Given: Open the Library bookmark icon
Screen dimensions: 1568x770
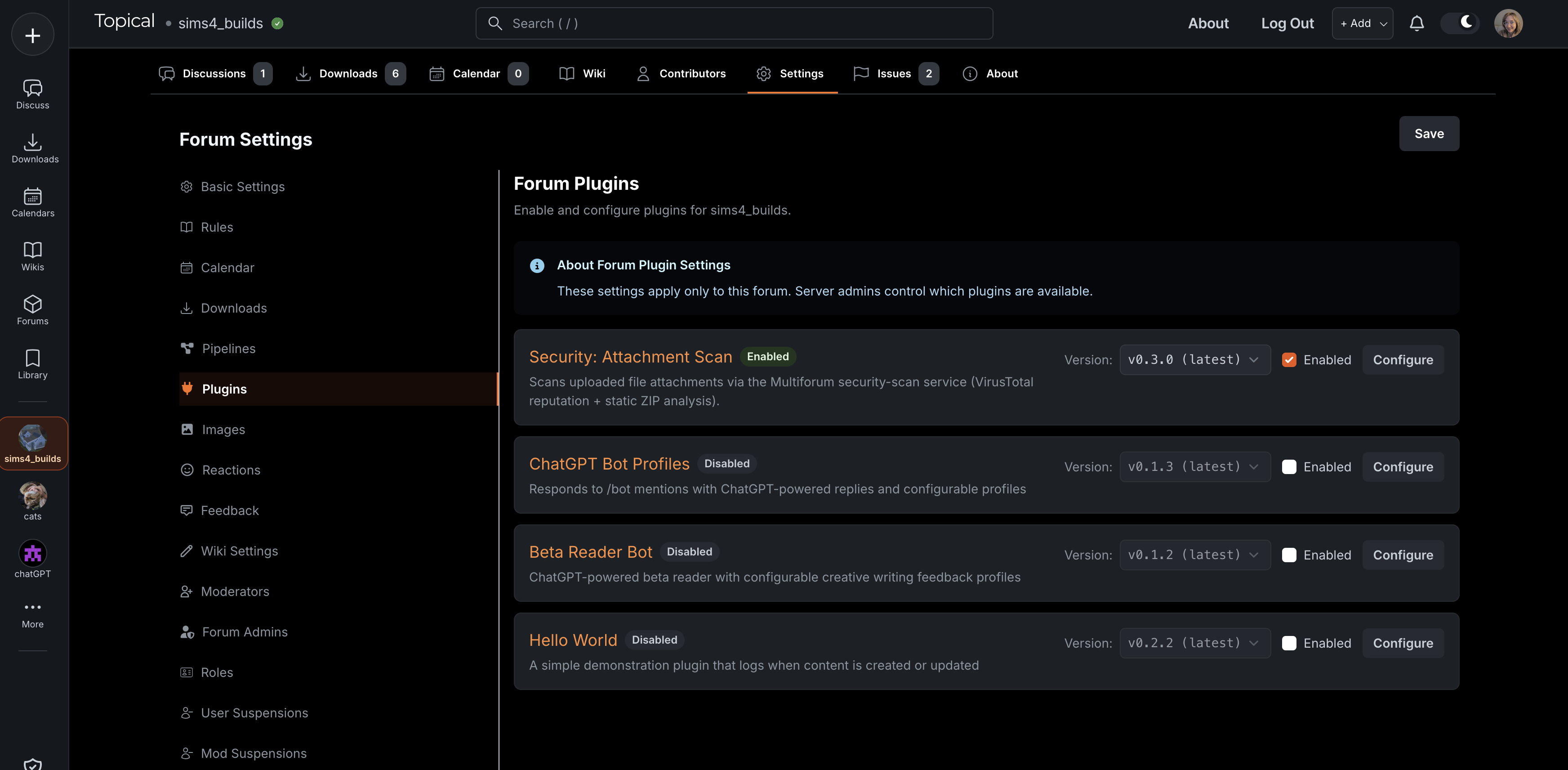Looking at the screenshot, I should pos(33,358).
